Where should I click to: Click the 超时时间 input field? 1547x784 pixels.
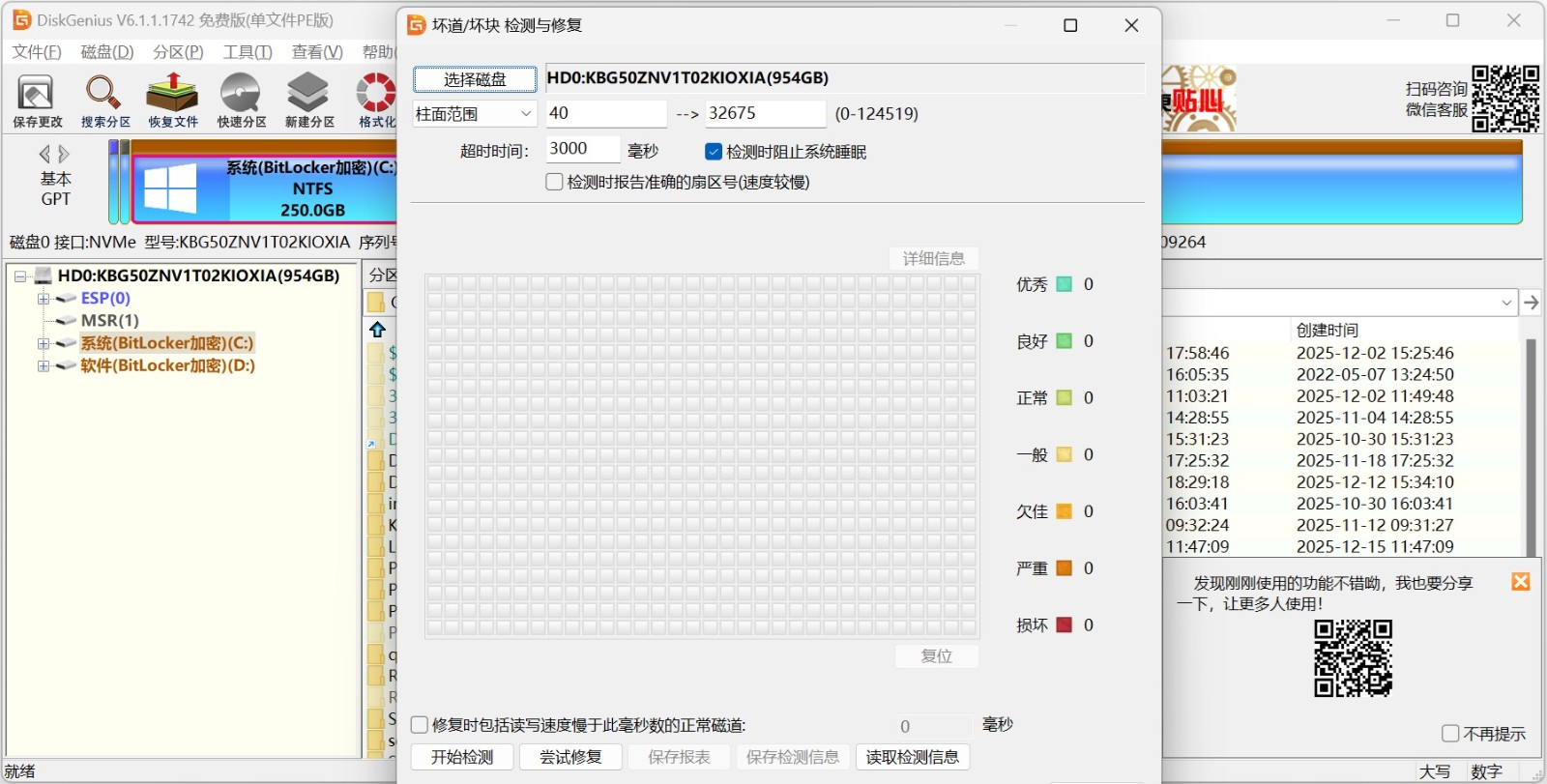[x=582, y=149]
